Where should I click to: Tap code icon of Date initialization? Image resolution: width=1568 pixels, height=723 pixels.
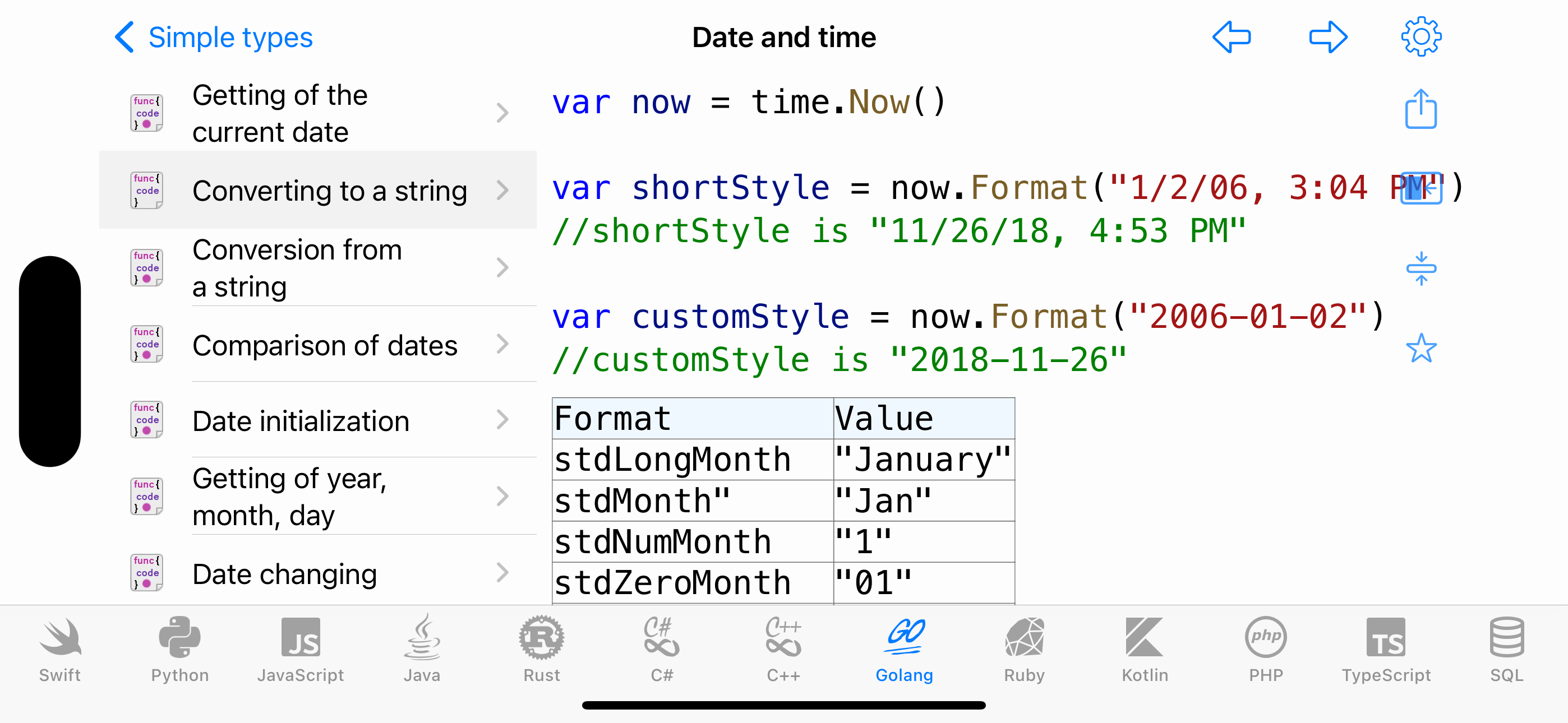tap(147, 420)
